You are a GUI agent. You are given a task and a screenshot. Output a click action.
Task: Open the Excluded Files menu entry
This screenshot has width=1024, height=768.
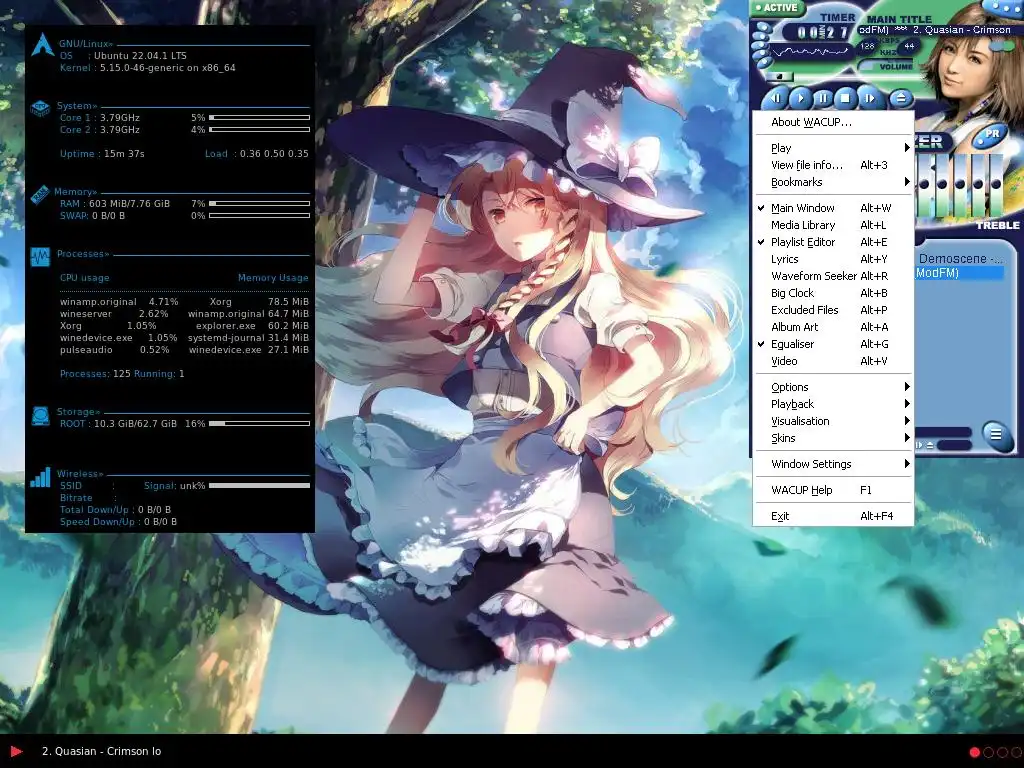[x=833, y=310]
